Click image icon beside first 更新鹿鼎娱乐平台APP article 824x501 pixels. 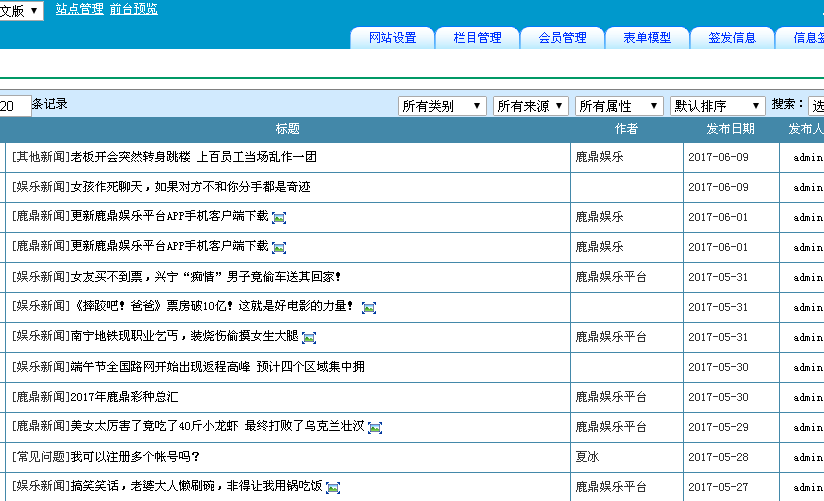(279, 218)
